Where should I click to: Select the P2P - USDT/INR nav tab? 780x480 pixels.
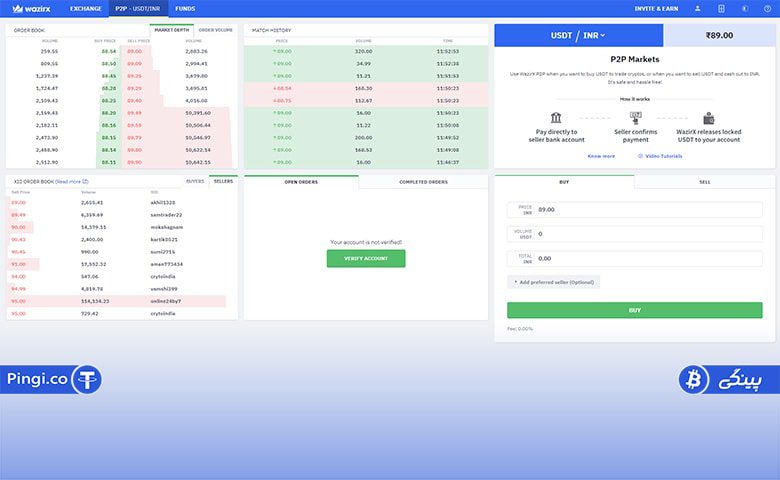pyautogui.click(x=138, y=8)
